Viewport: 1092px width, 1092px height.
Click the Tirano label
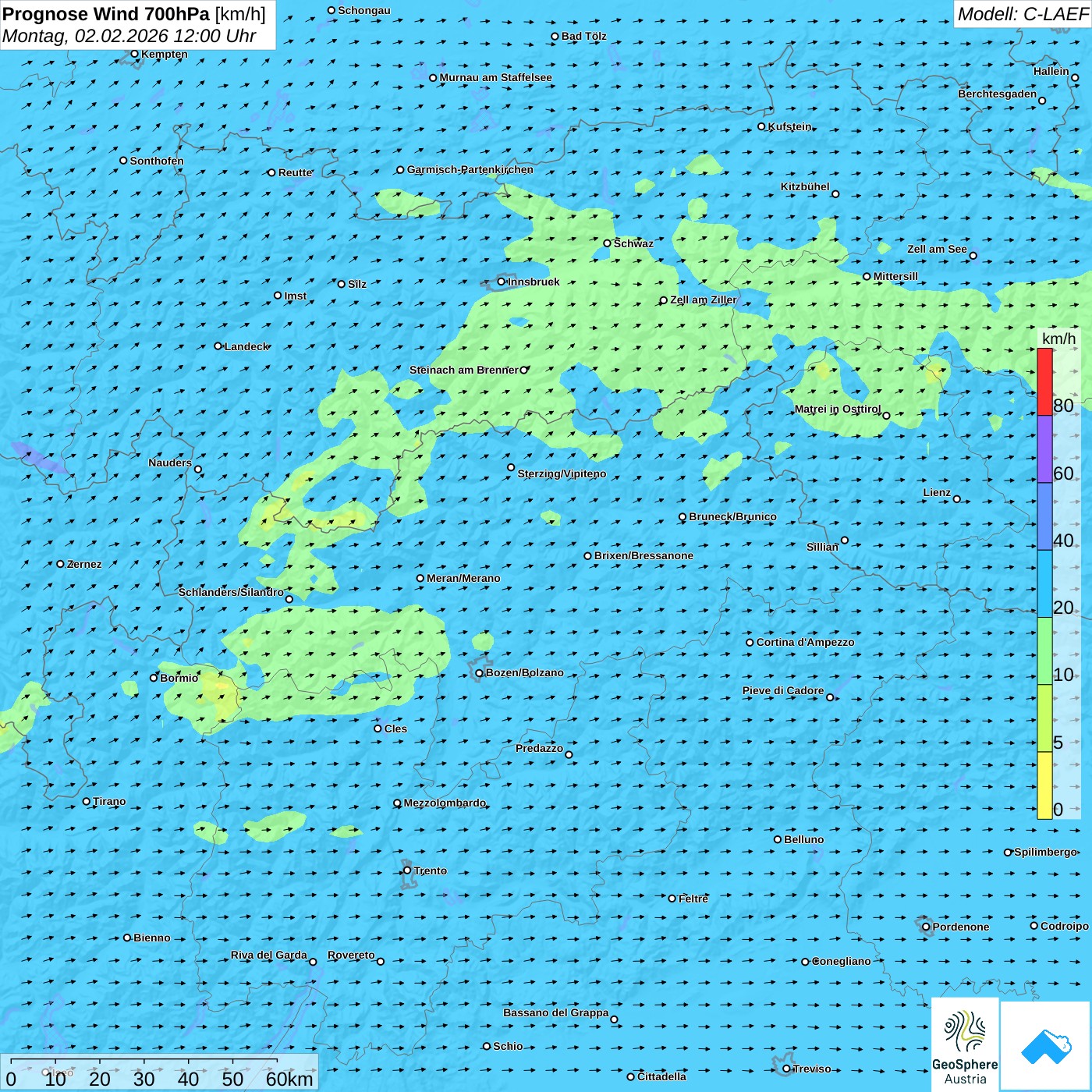point(109,801)
